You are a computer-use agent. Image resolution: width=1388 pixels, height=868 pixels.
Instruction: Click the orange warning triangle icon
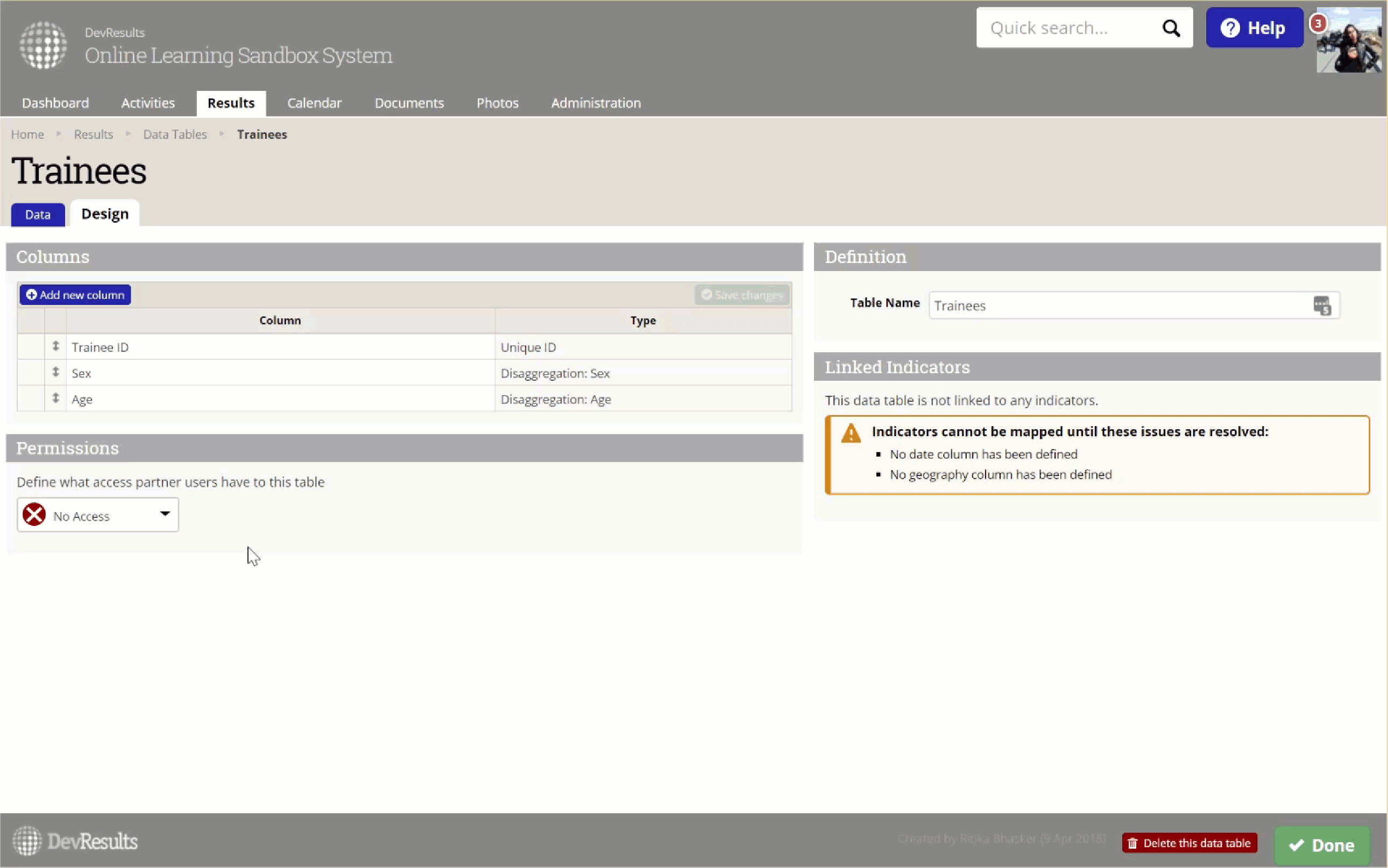pos(851,433)
